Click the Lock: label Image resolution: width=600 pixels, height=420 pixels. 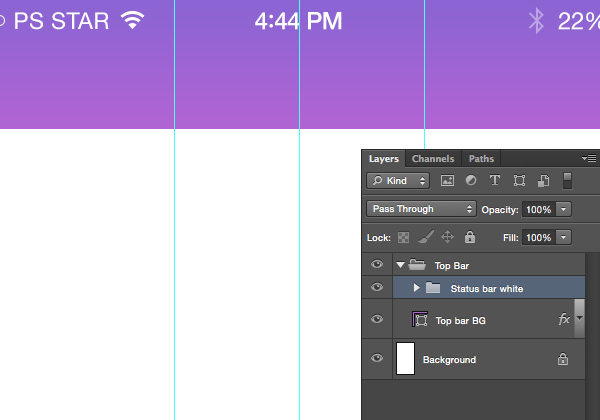point(378,238)
